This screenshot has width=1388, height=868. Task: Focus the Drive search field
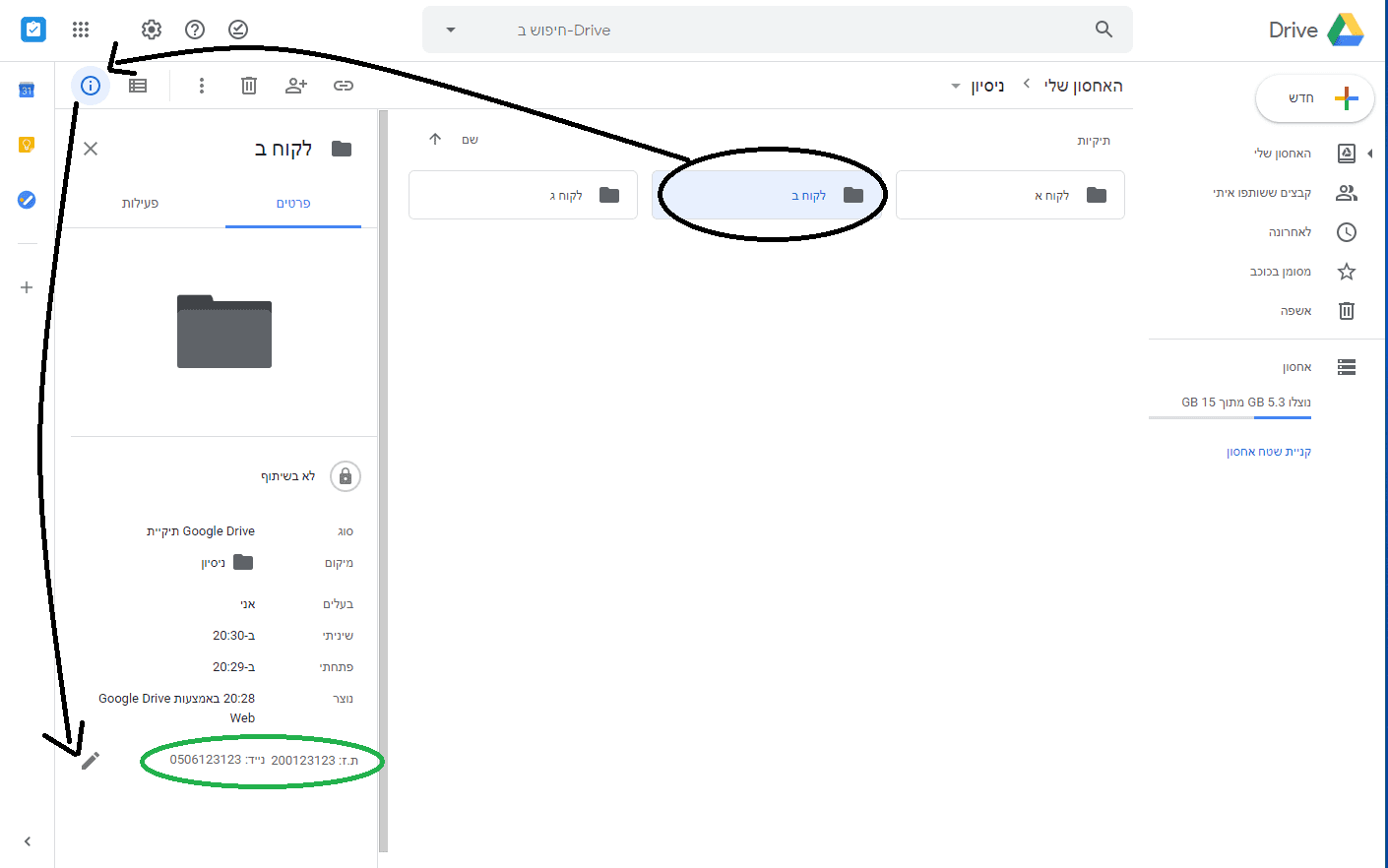[778, 30]
